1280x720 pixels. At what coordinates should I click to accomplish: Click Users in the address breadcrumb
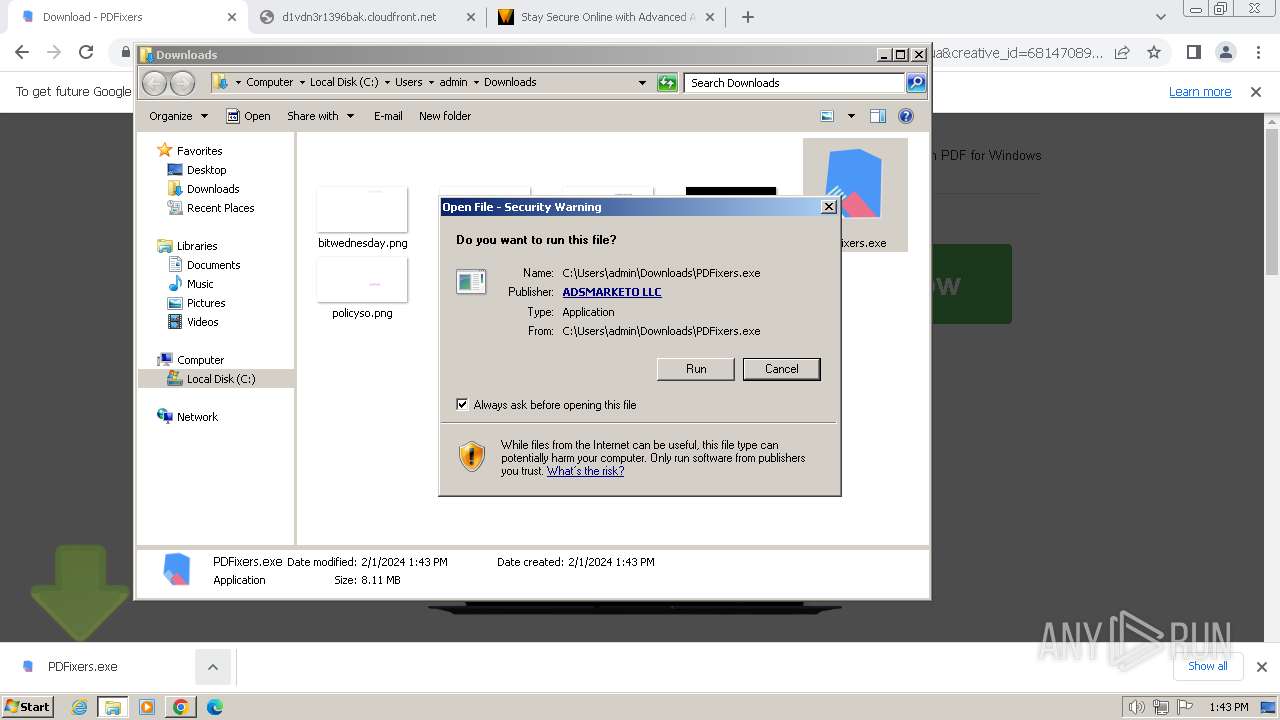409,83
